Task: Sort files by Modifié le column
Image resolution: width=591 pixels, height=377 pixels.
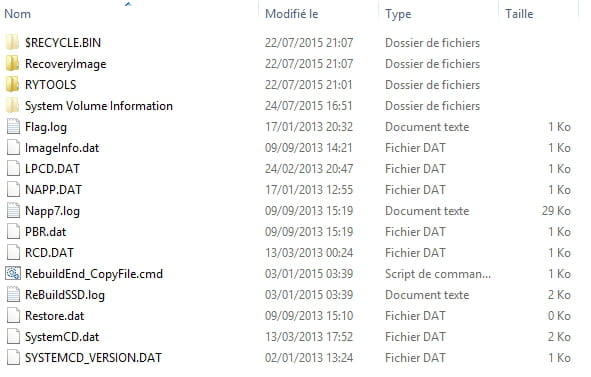Action: (292, 14)
